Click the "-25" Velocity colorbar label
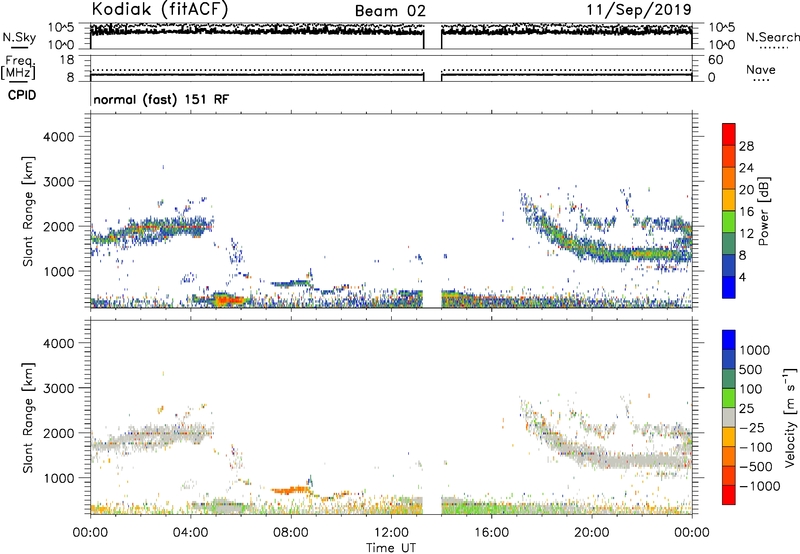 pos(753,428)
